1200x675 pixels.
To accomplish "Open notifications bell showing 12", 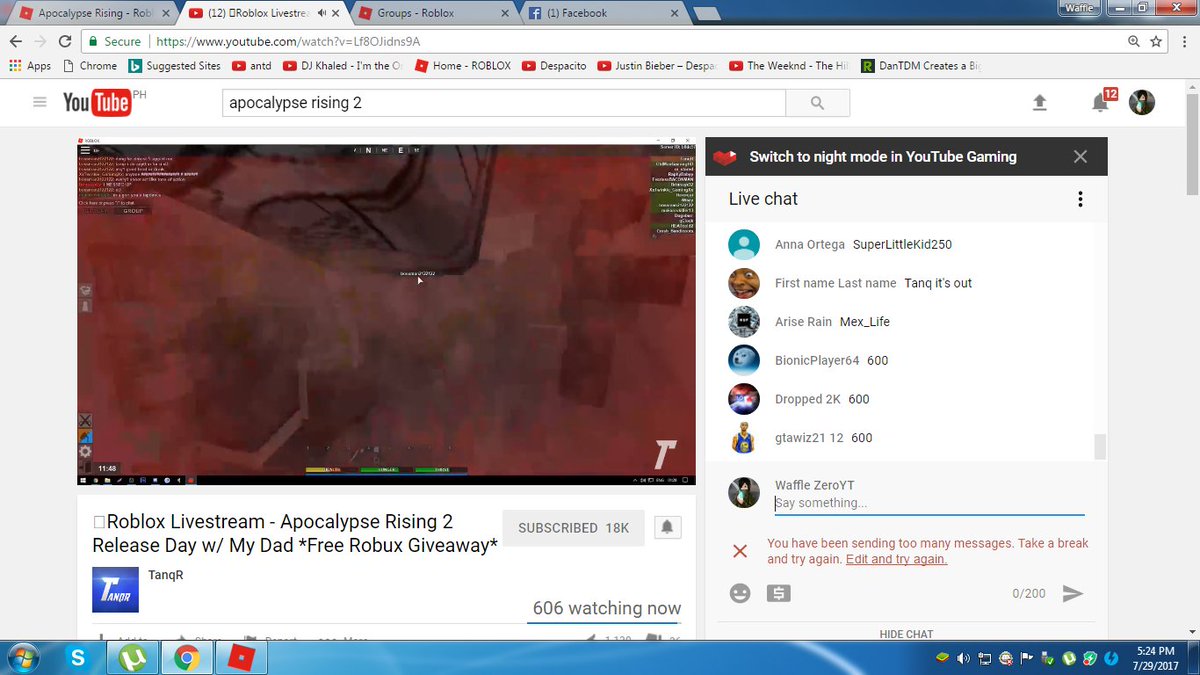I will [1101, 102].
